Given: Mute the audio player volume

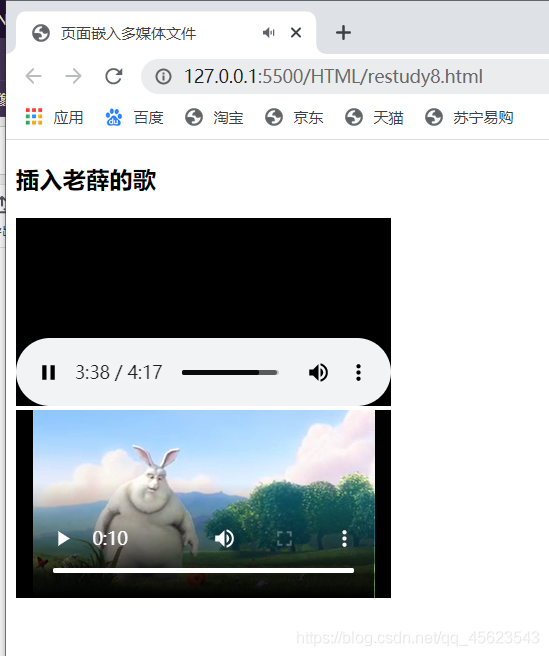Looking at the screenshot, I should [x=318, y=372].
